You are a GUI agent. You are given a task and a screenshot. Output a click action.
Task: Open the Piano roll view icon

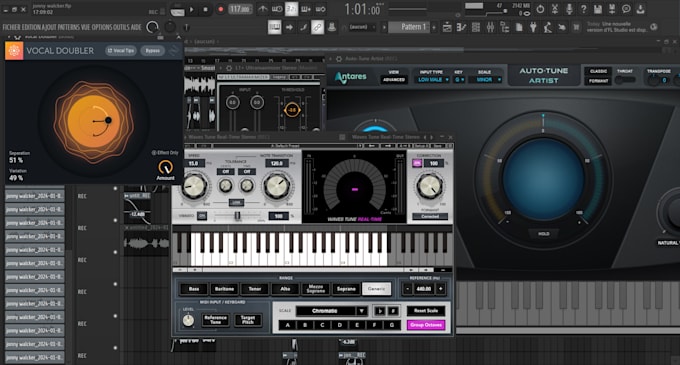click(461, 27)
